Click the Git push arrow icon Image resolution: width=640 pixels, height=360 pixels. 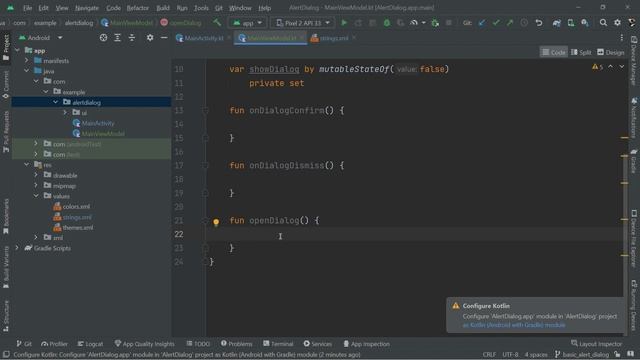510,23
